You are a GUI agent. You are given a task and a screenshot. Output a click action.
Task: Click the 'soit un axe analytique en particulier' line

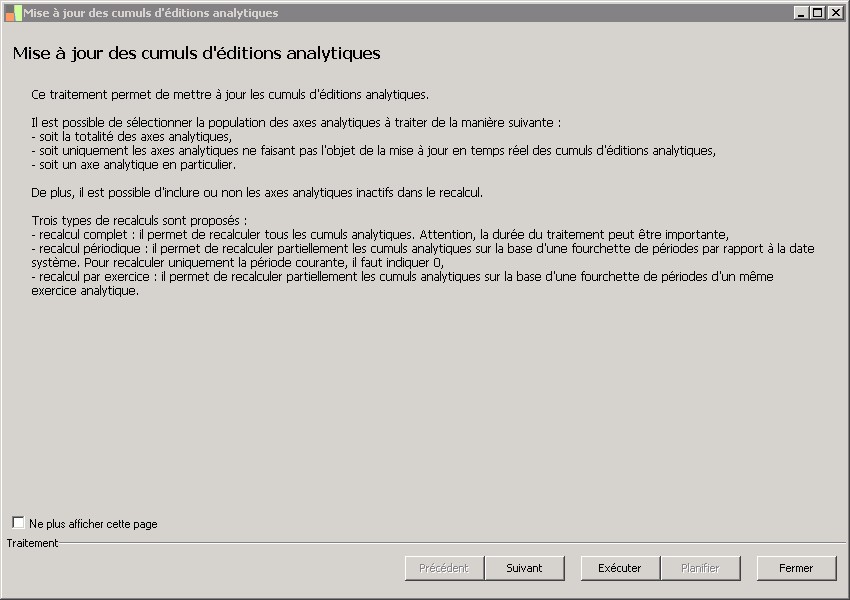click(x=134, y=165)
